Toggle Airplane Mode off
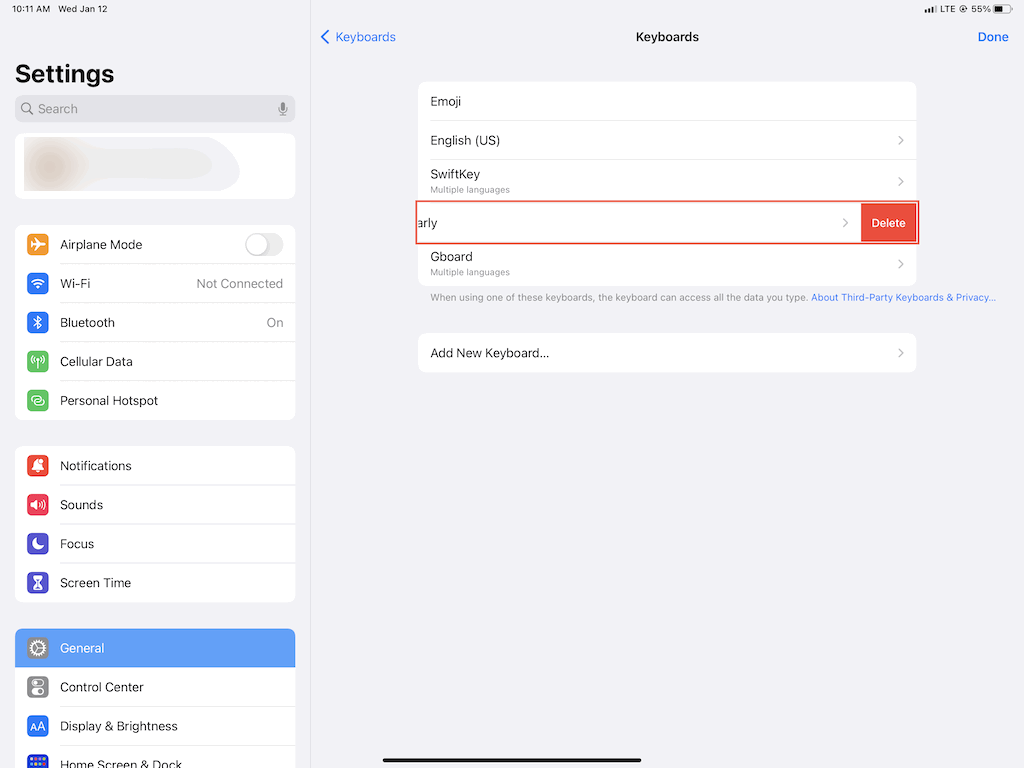The height and width of the screenshot is (768, 1024). (263, 244)
